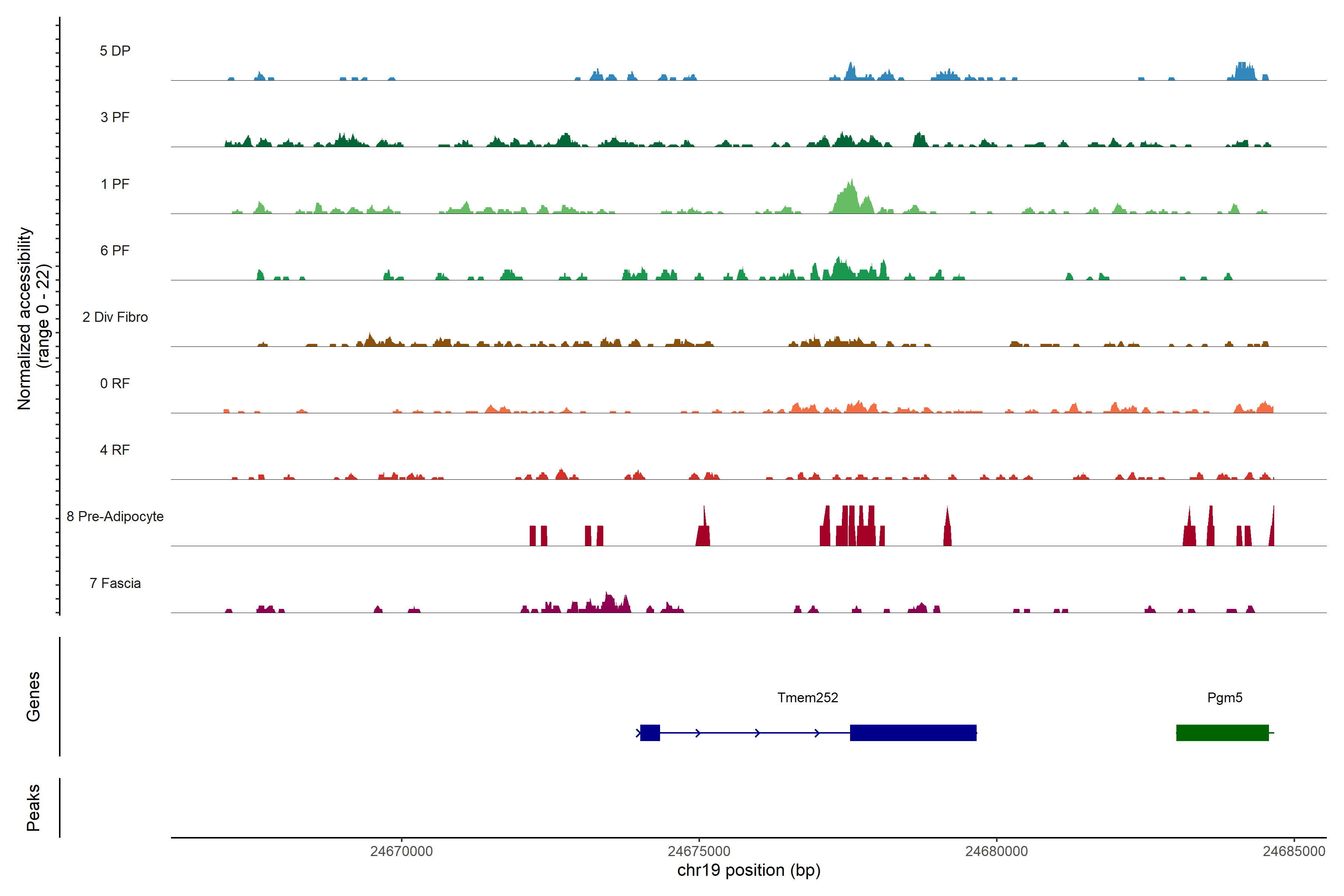
Task: Click the 5 DP track label
Action: click(115, 51)
